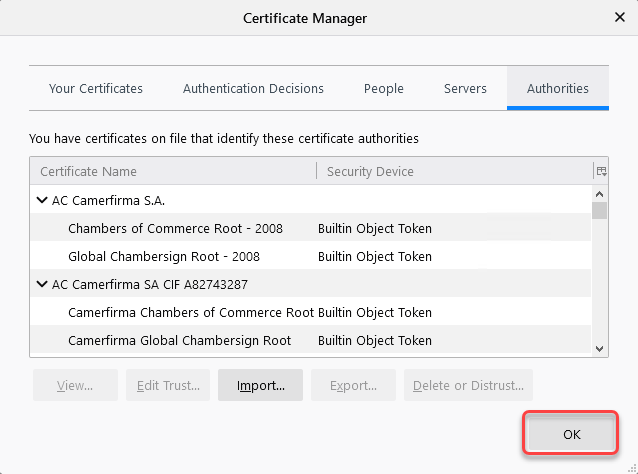
Task: Go to the People tab
Action: (384, 89)
